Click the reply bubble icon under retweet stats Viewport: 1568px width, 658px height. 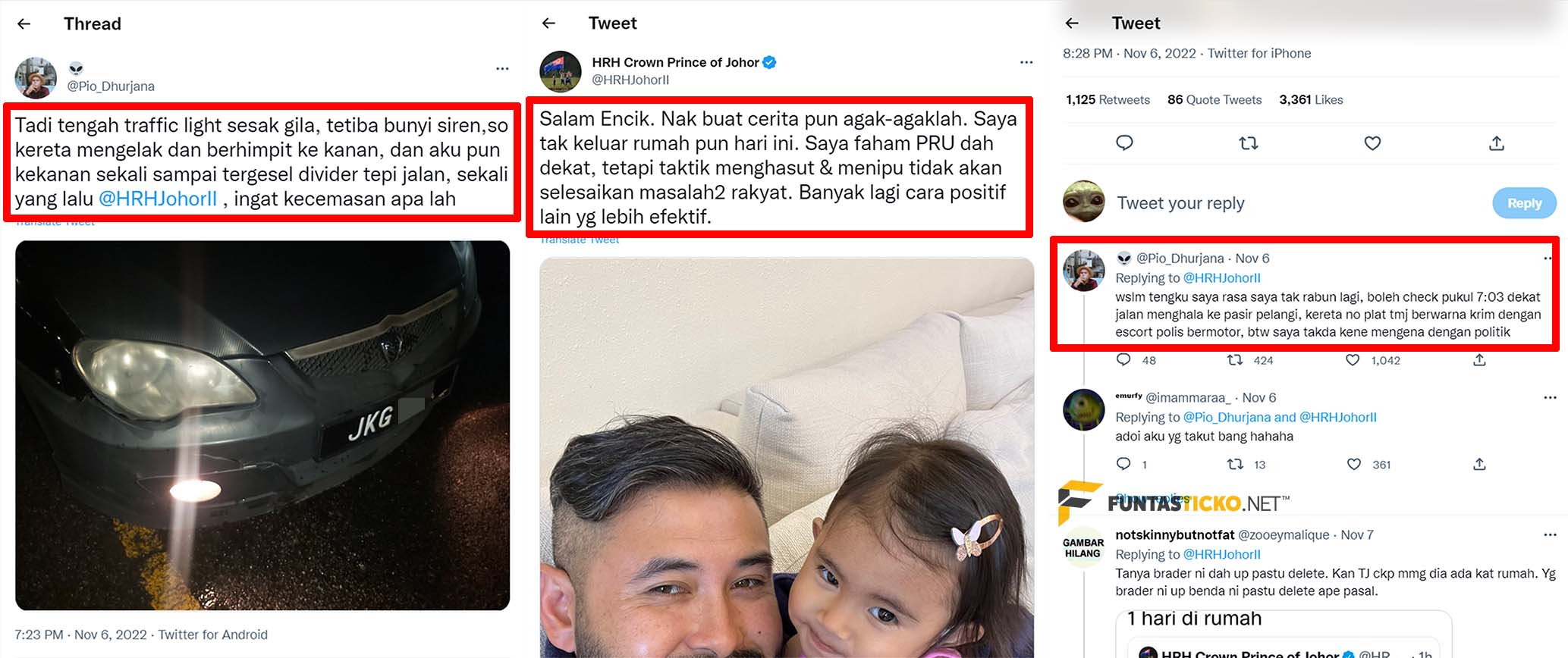(x=1124, y=143)
